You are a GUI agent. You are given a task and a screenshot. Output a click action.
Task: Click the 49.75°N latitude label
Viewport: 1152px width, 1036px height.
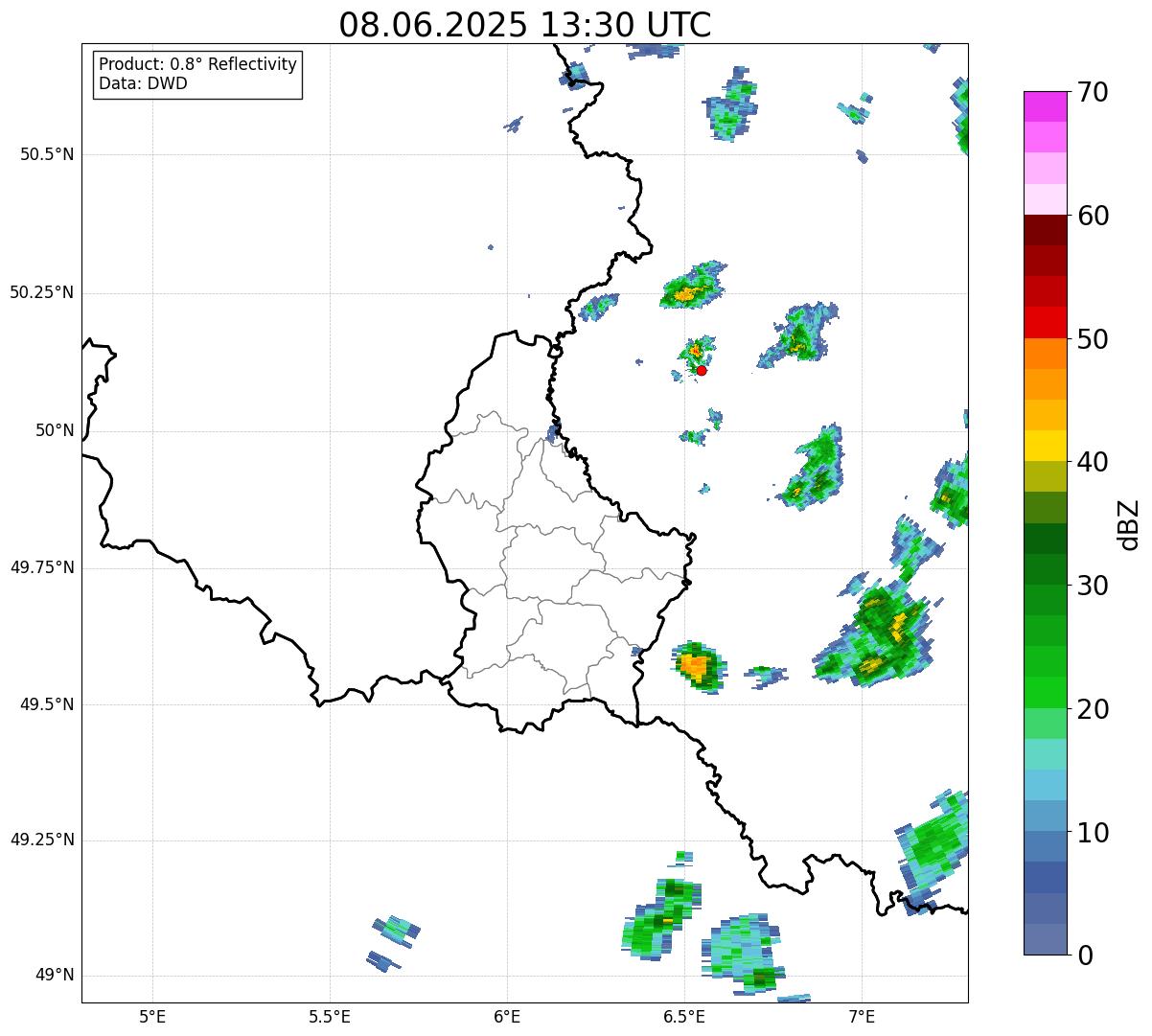(x=42, y=567)
